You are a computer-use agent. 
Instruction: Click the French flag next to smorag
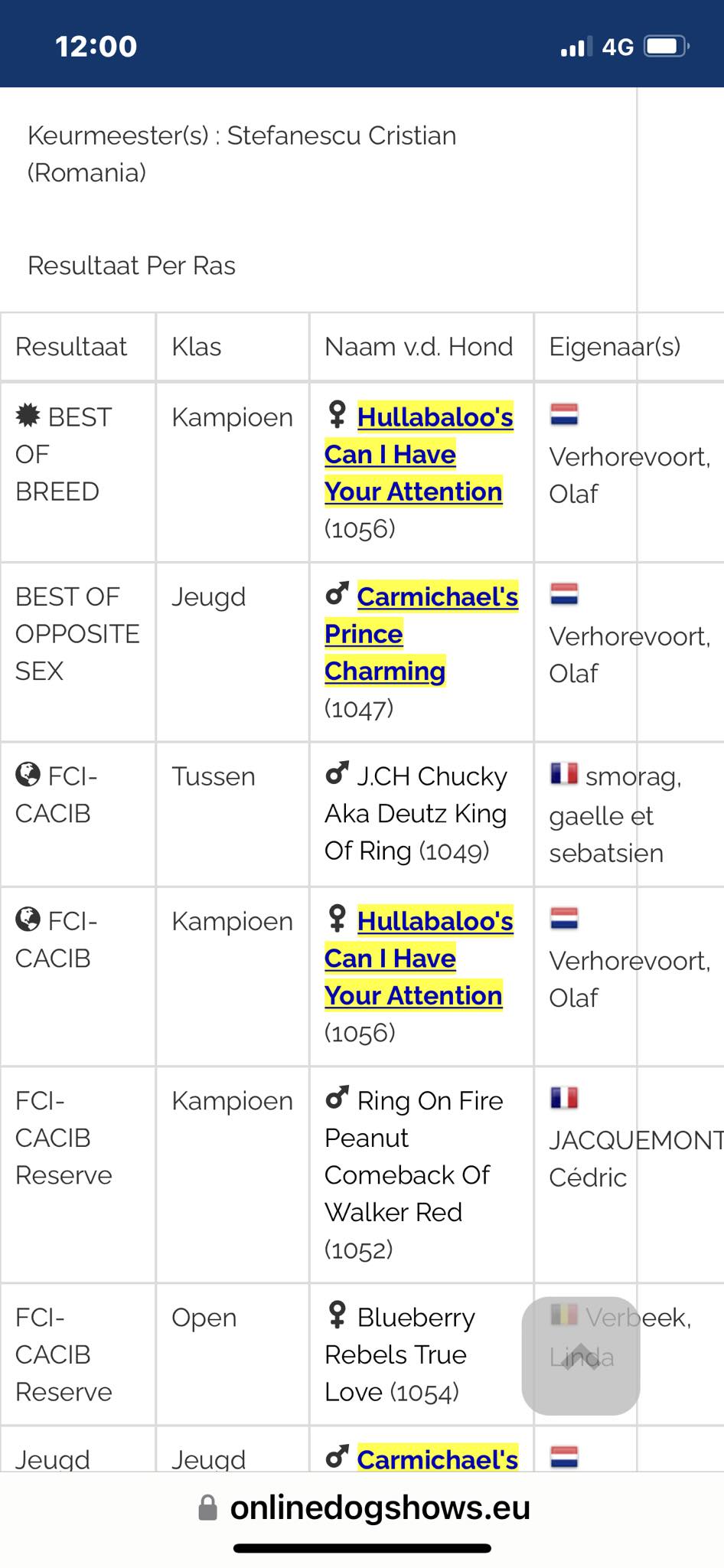tap(564, 774)
